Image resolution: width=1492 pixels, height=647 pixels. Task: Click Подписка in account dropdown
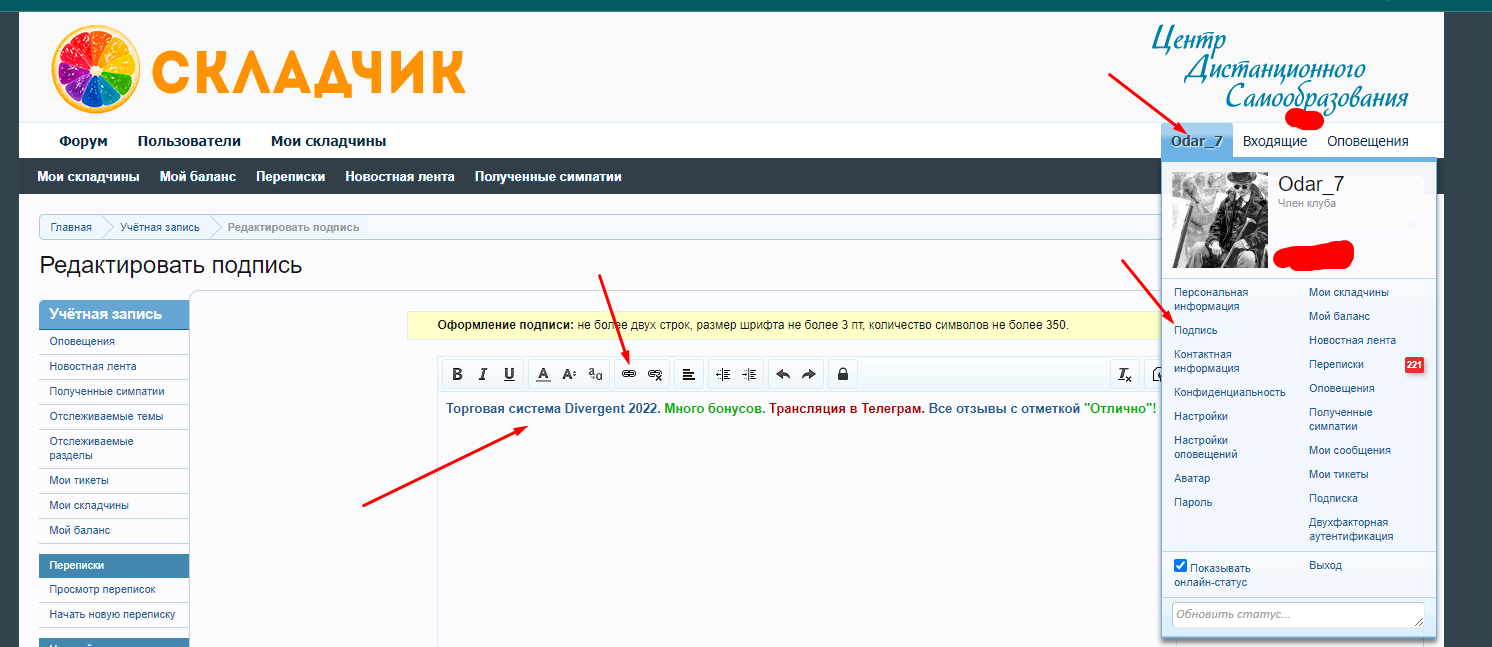tap(1334, 498)
